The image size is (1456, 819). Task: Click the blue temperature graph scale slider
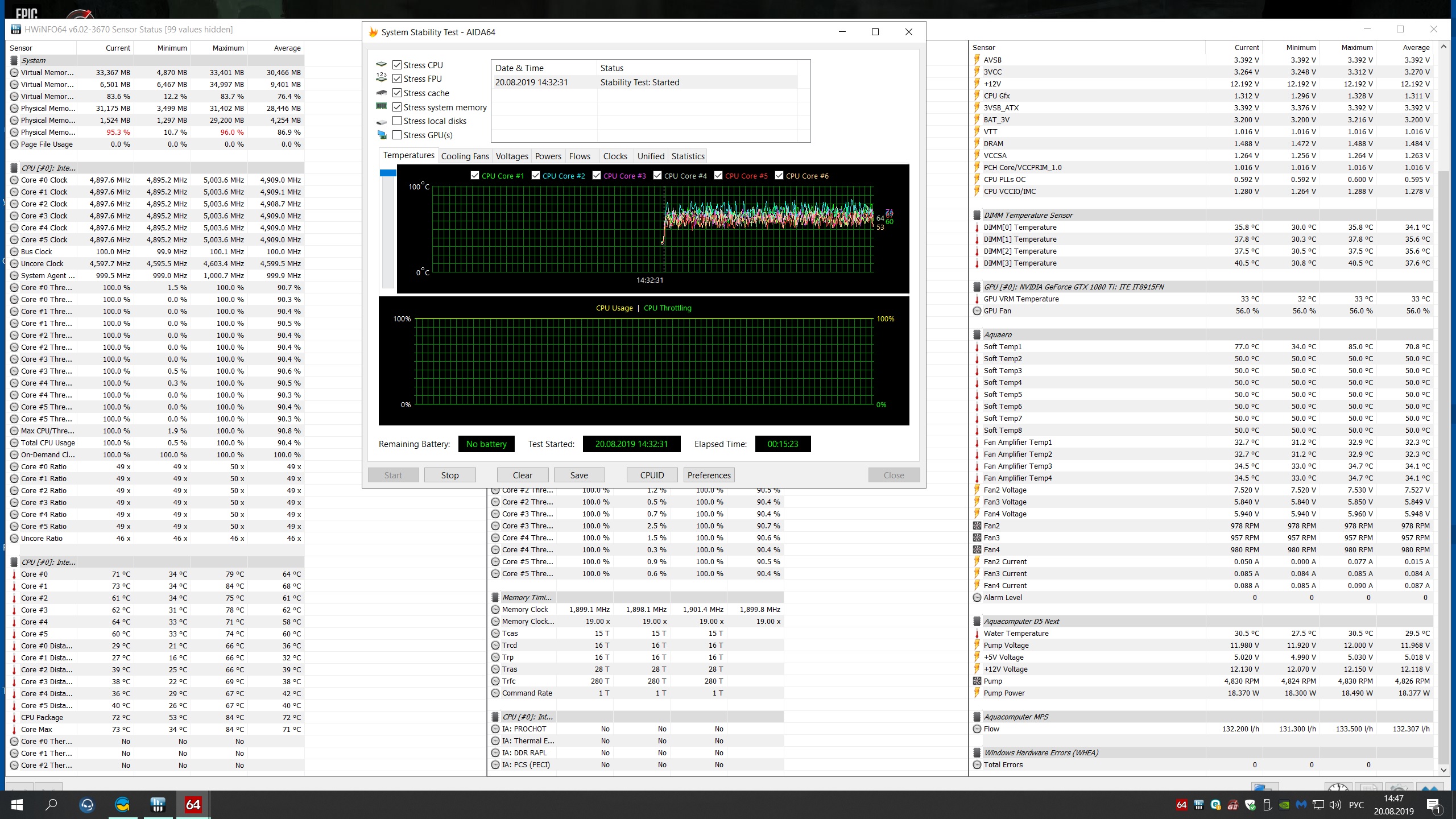coord(388,173)
